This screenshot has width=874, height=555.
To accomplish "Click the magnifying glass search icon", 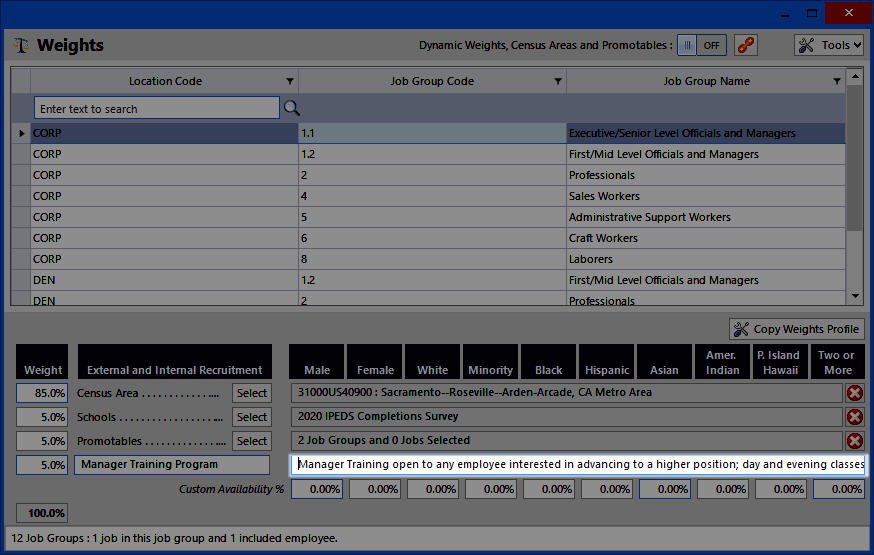I will [292, 108].
